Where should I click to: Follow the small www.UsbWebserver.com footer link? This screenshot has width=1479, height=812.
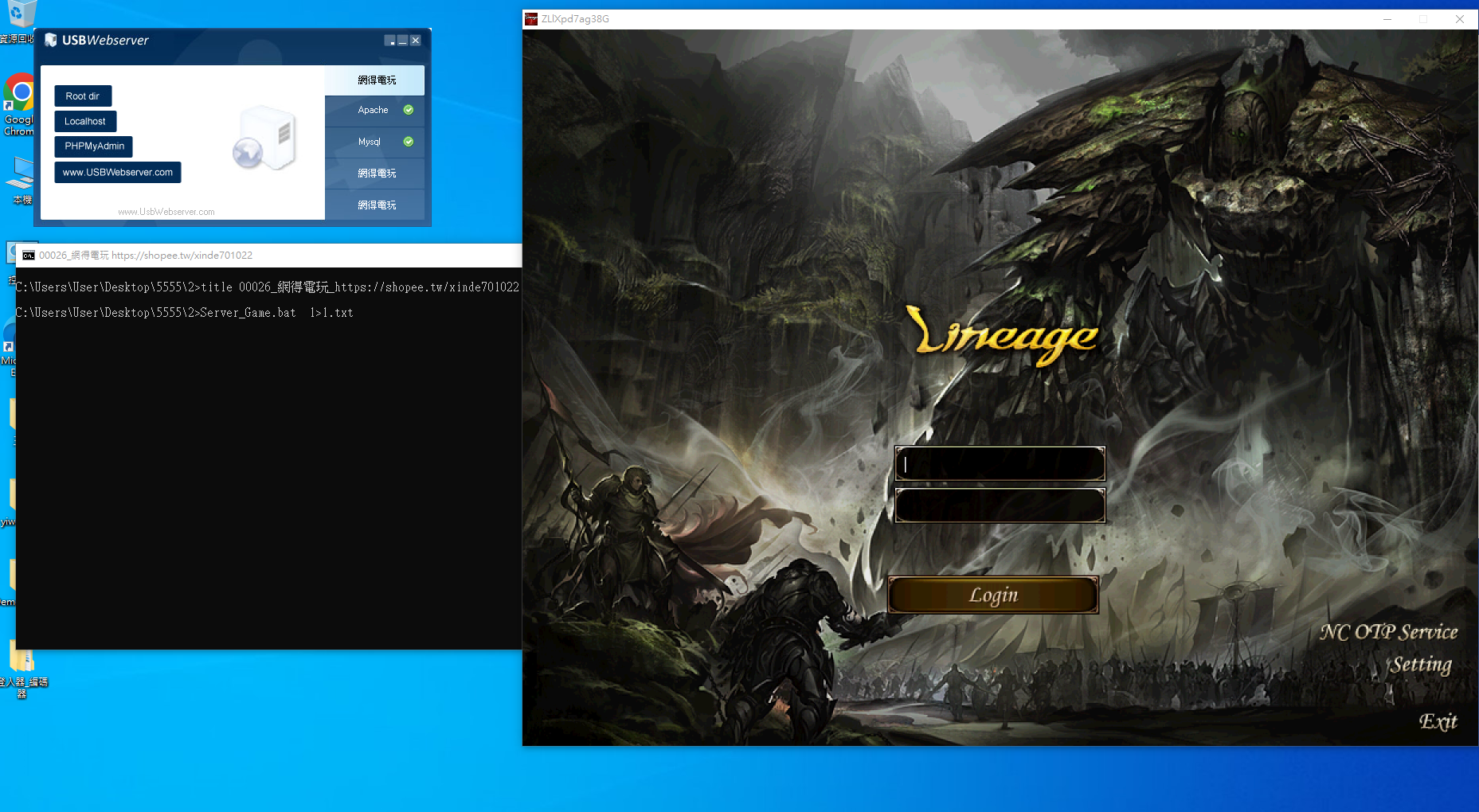tap(166, 212)
